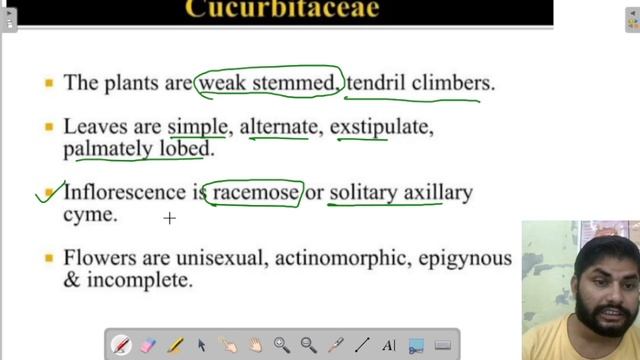Click the words 'solitary axillary'

401,193
